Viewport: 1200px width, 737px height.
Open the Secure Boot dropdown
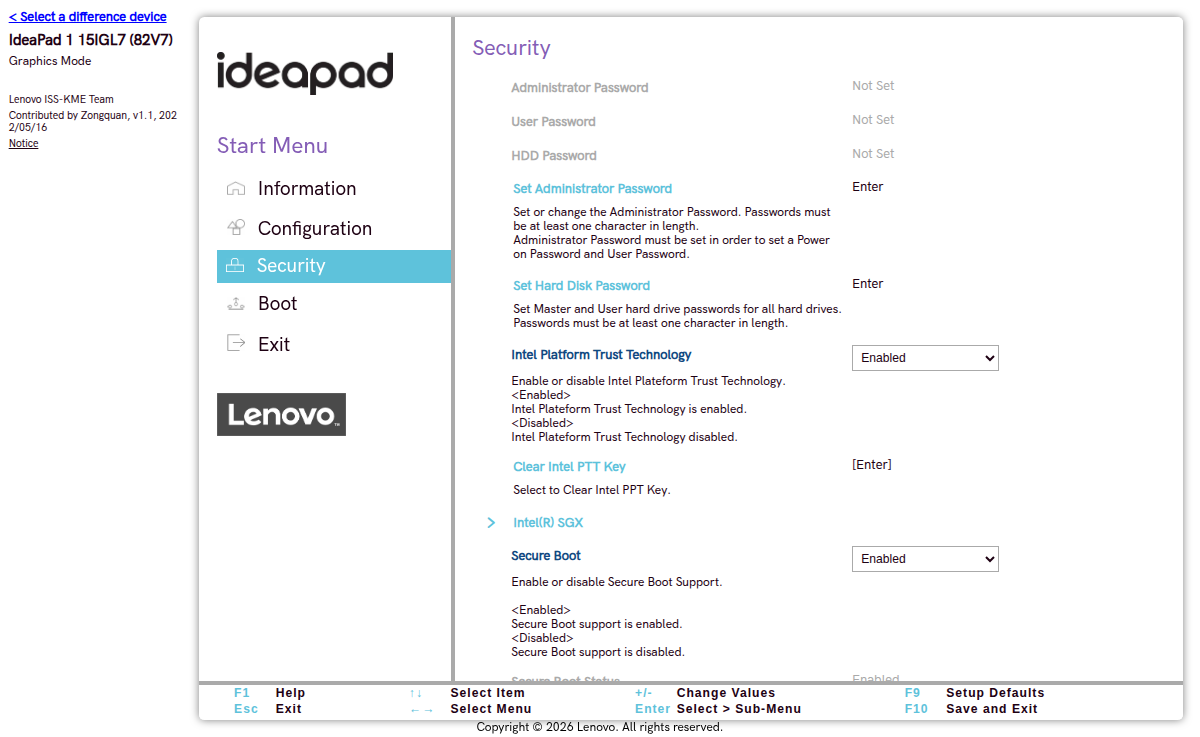[x=925, y=559]
